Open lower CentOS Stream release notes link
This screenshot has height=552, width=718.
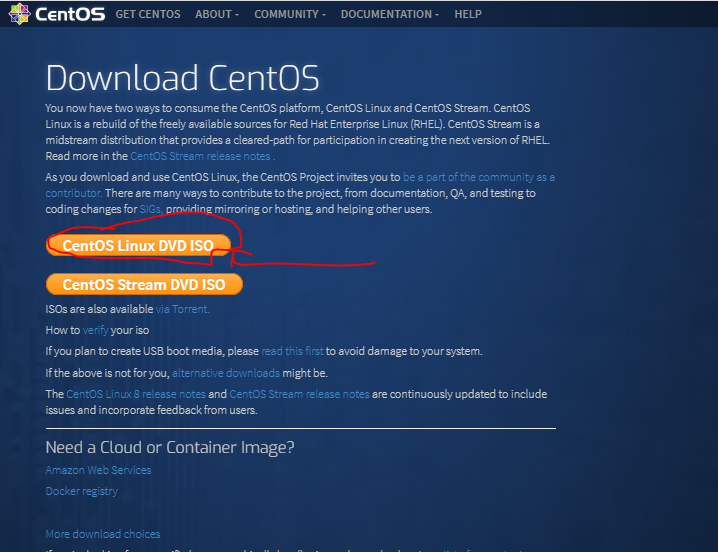(299, 394)
